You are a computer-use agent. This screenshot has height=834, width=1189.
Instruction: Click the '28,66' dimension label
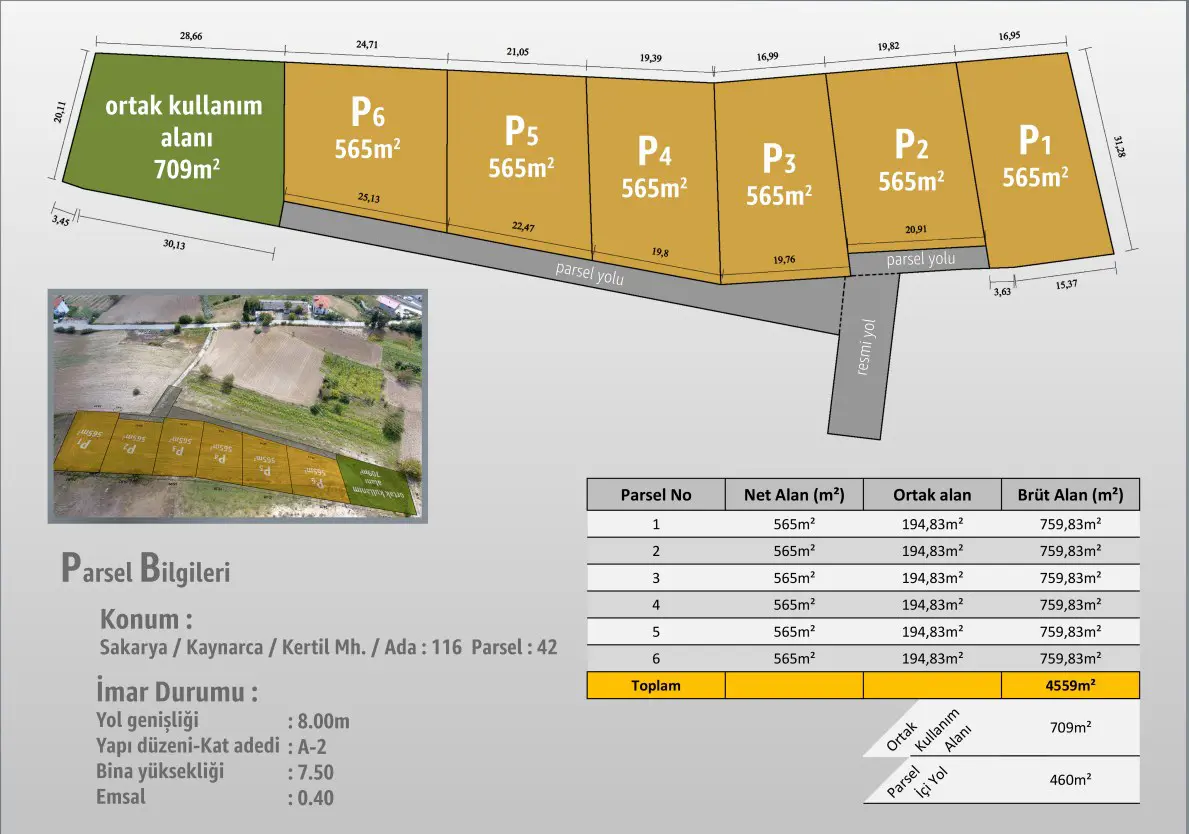coord(191,36)
